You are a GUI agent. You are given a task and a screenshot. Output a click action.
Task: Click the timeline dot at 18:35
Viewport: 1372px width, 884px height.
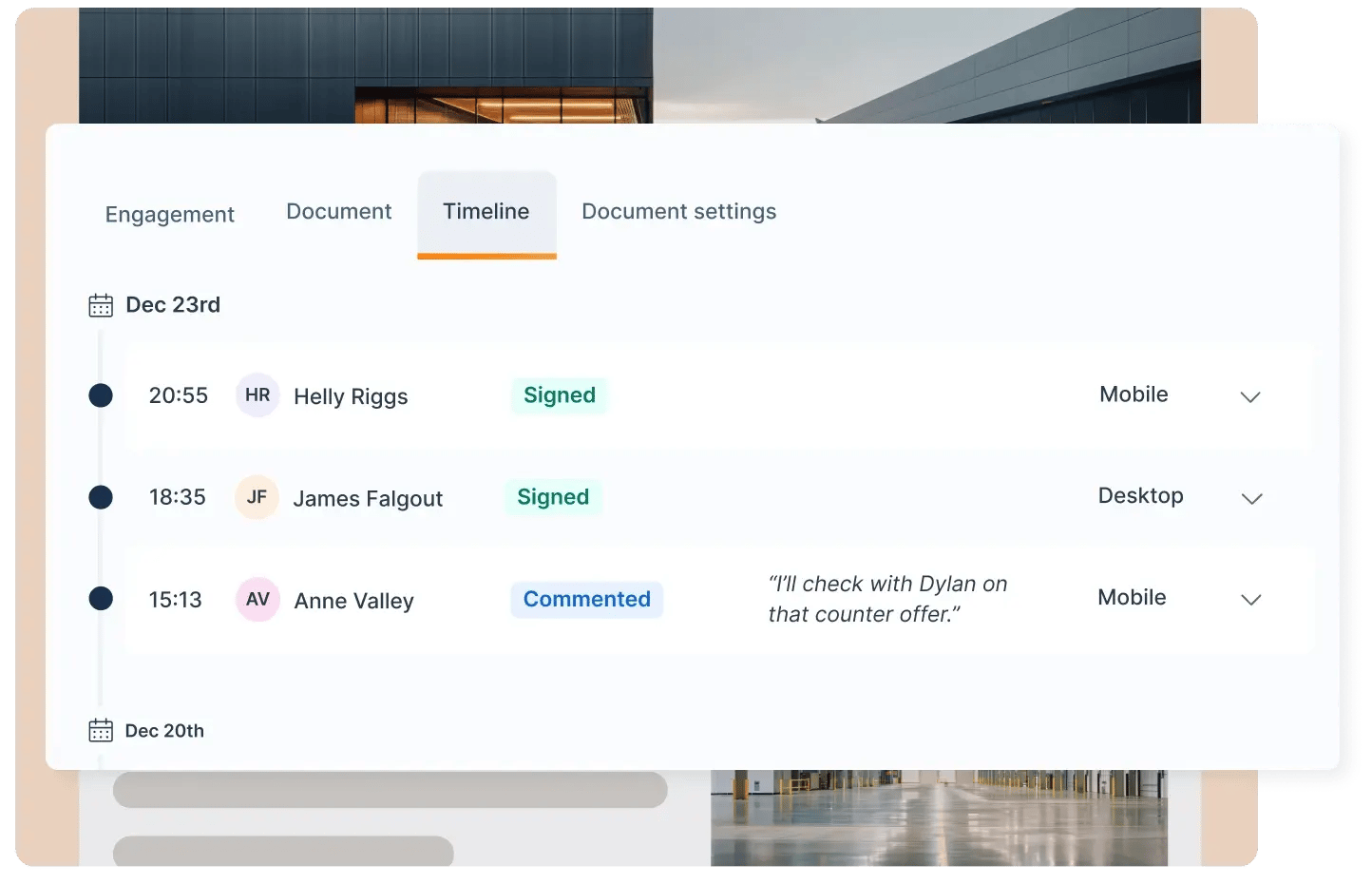coord(101,497)
